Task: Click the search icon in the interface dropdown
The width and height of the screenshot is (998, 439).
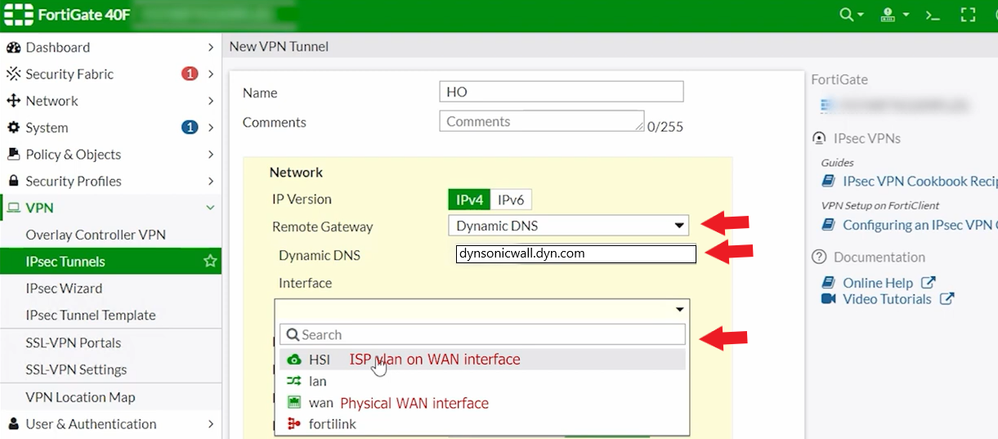Action: point(293,335)
